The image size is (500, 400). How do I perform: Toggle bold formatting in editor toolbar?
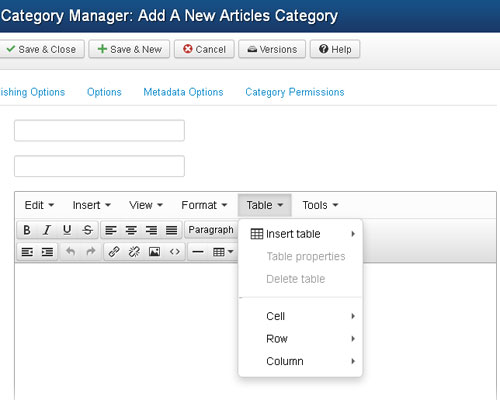(27, 230)
